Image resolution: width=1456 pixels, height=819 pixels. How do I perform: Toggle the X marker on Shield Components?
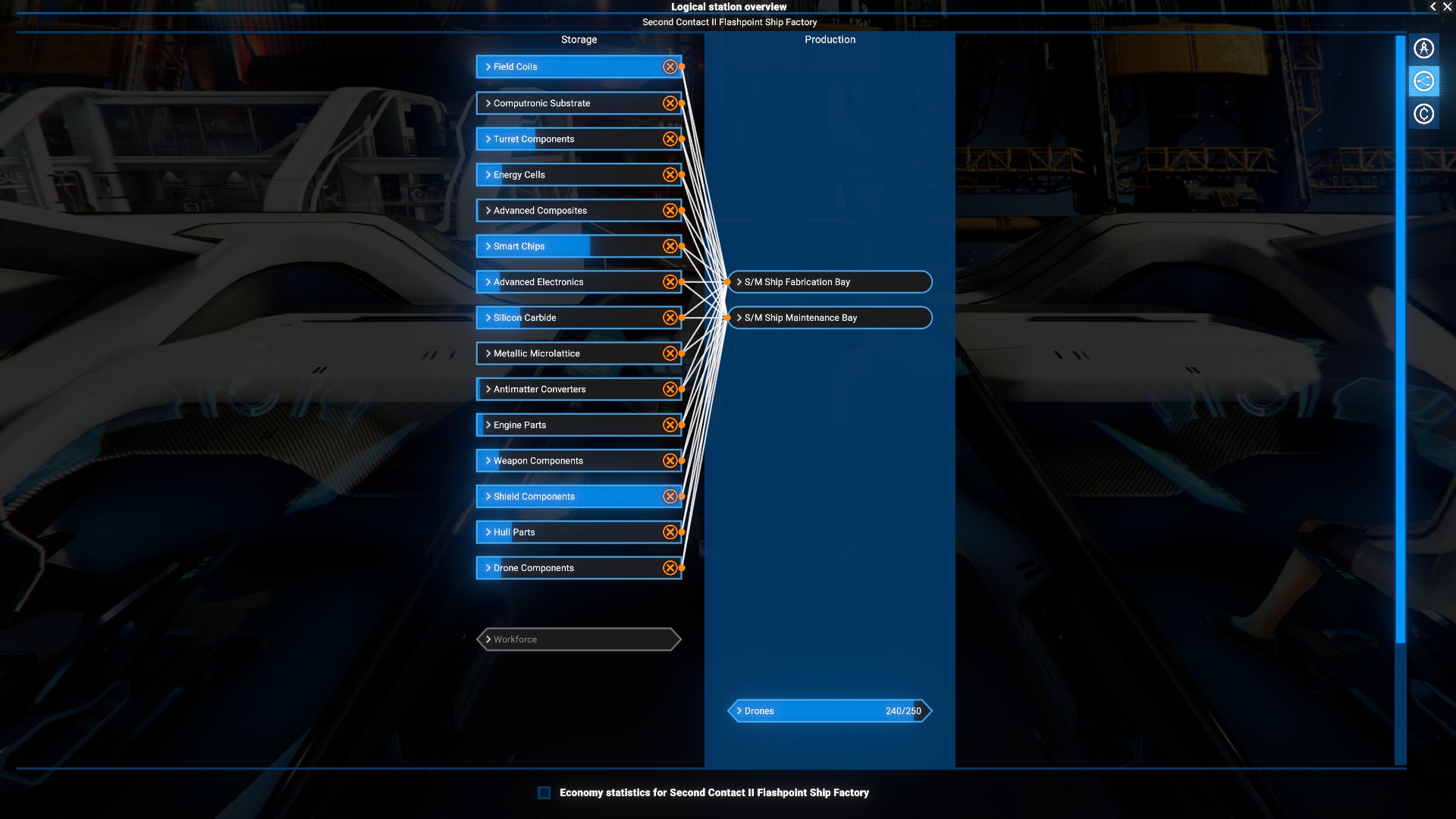click(x=670, y=497)
